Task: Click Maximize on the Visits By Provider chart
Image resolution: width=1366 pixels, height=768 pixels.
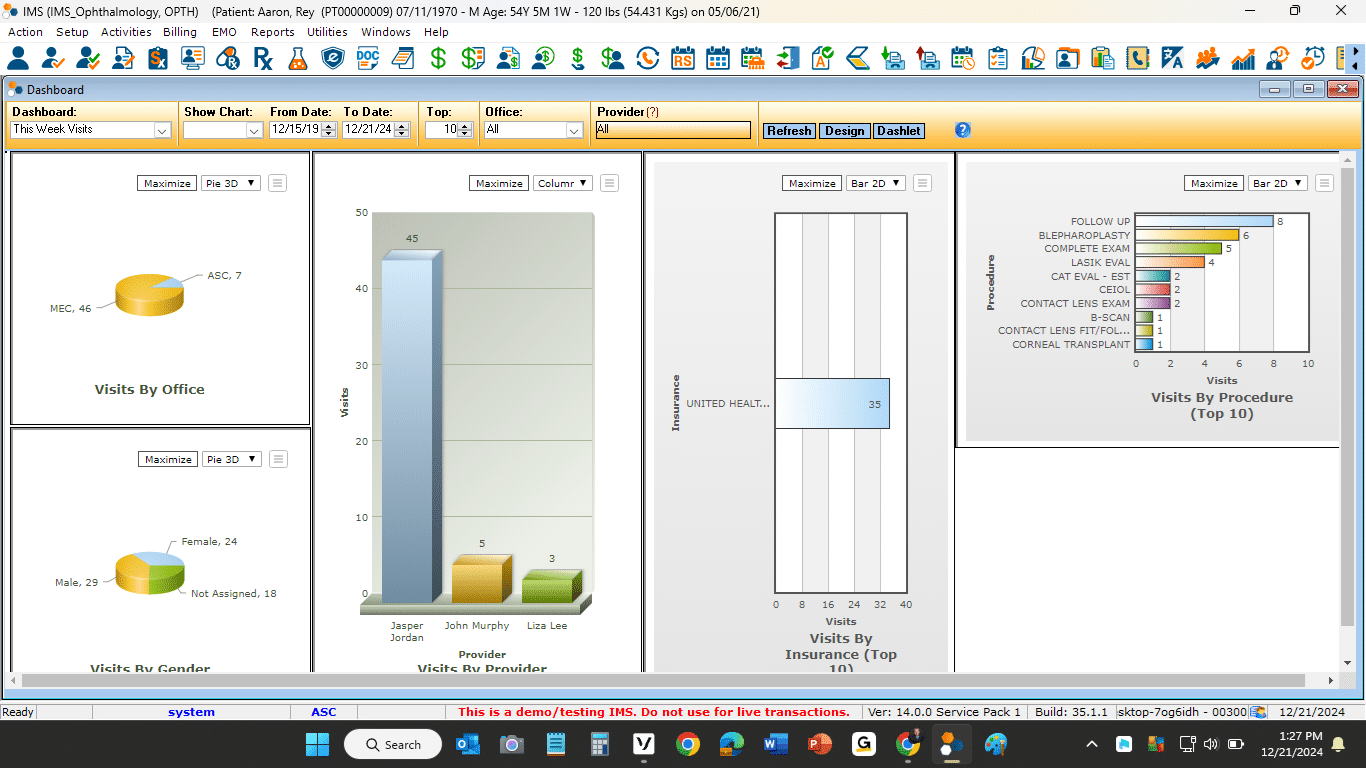Action: click(499, 183)
